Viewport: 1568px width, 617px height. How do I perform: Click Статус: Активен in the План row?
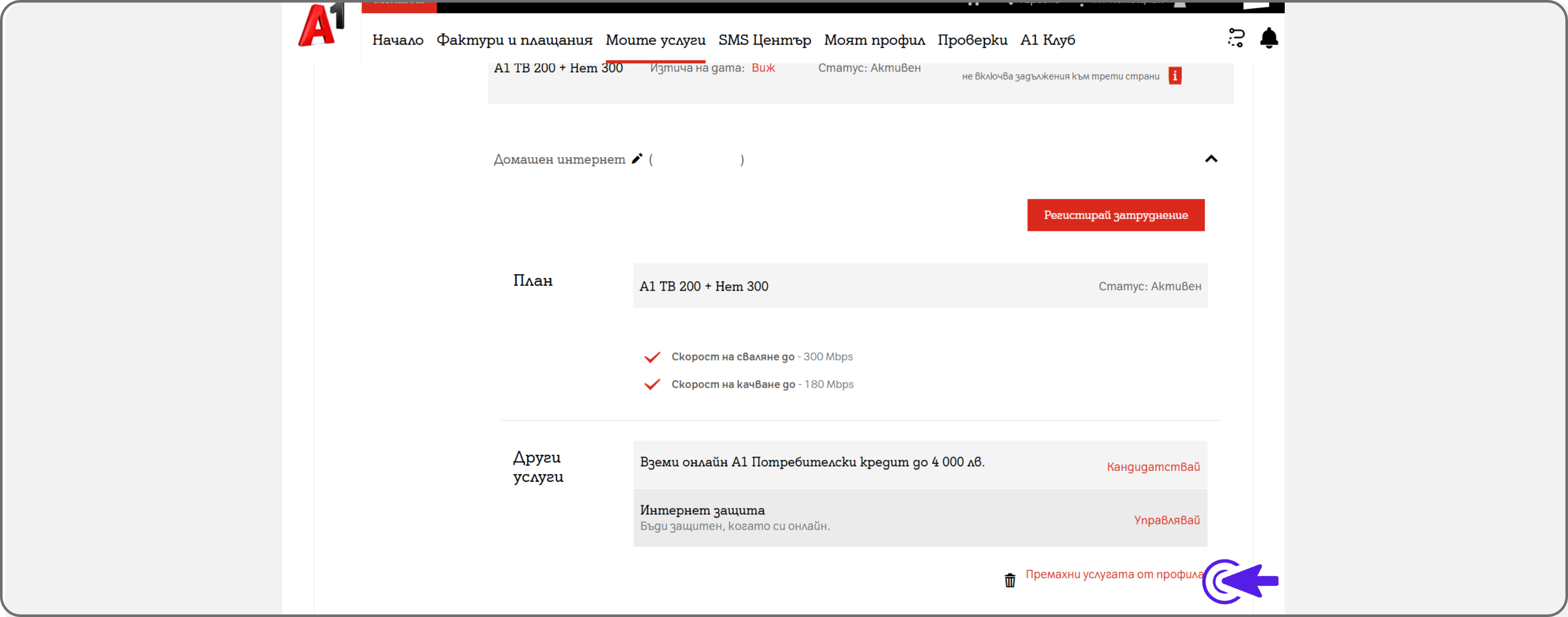(x=1149, y=286)
